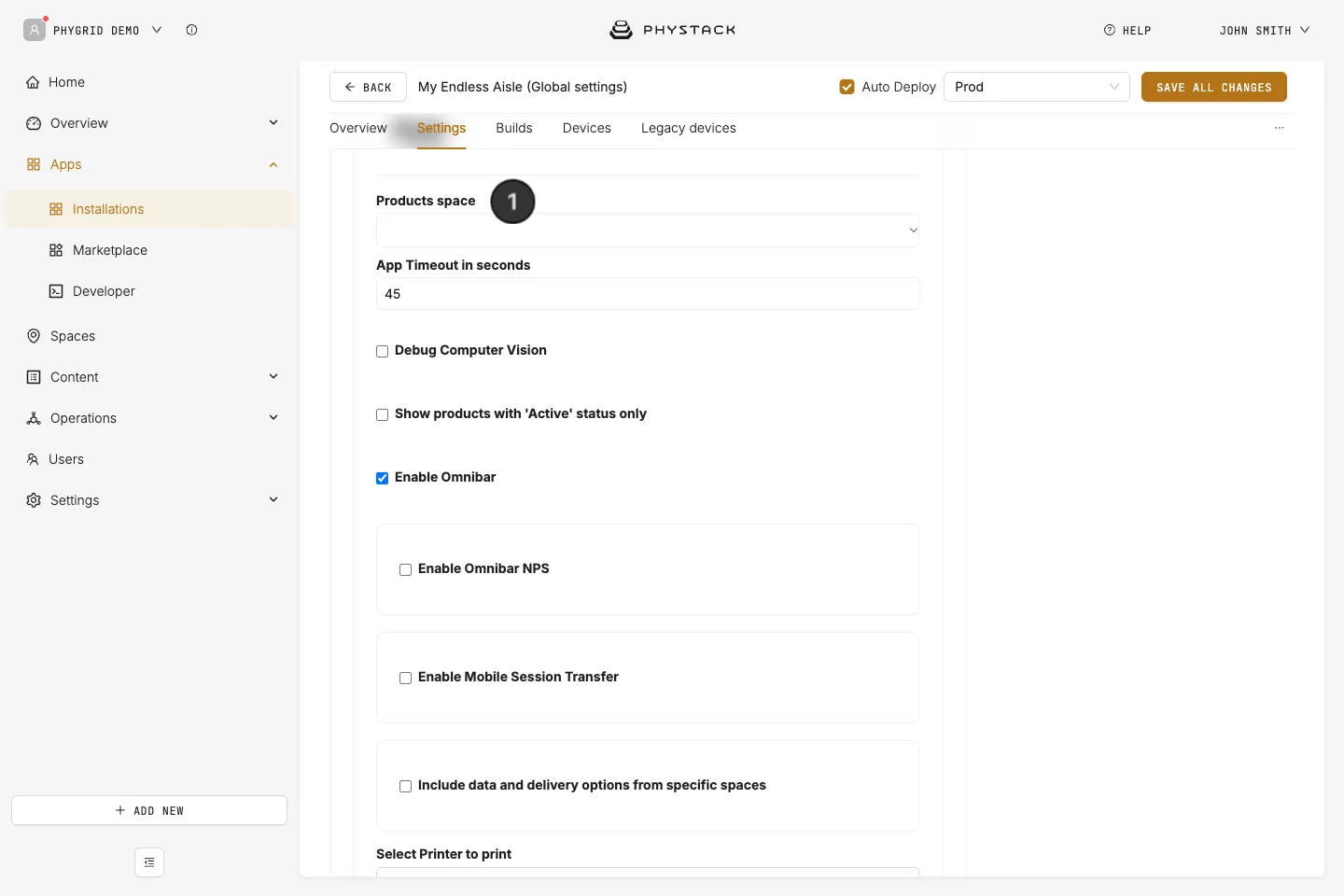Open the John Smith user menu

1265,30
